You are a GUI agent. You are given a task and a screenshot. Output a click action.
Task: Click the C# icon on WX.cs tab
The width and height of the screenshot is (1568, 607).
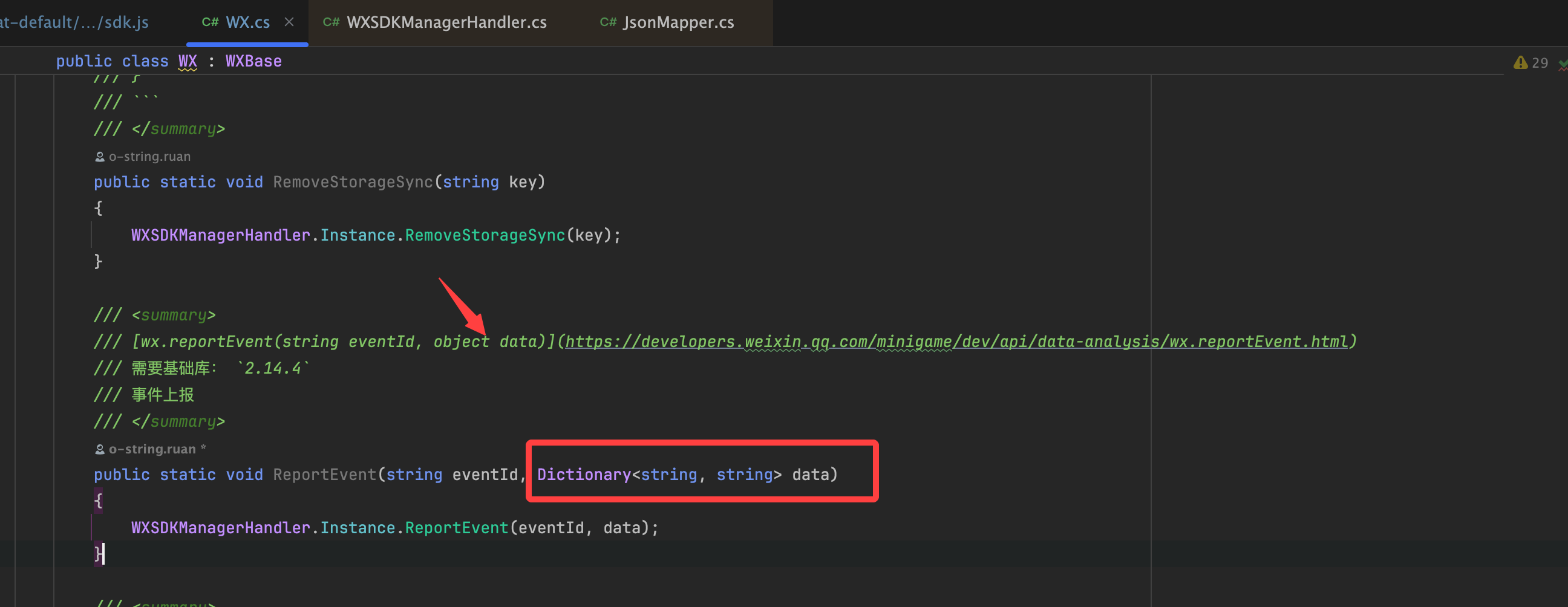click(210, 22)
